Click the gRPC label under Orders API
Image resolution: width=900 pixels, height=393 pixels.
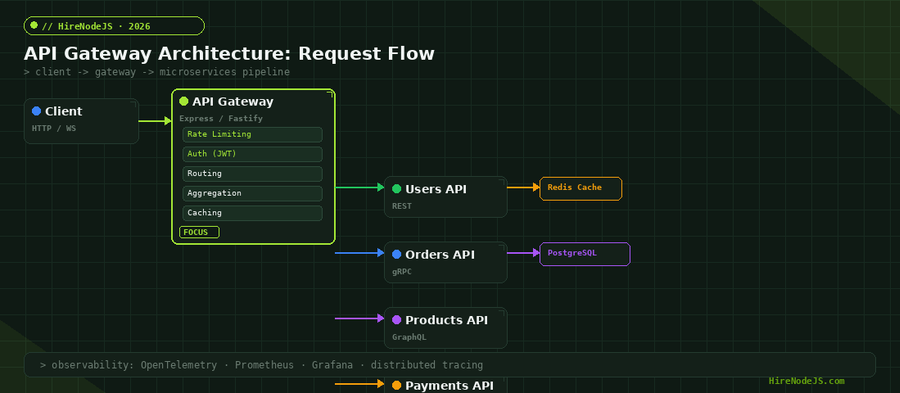click(402, 271)
